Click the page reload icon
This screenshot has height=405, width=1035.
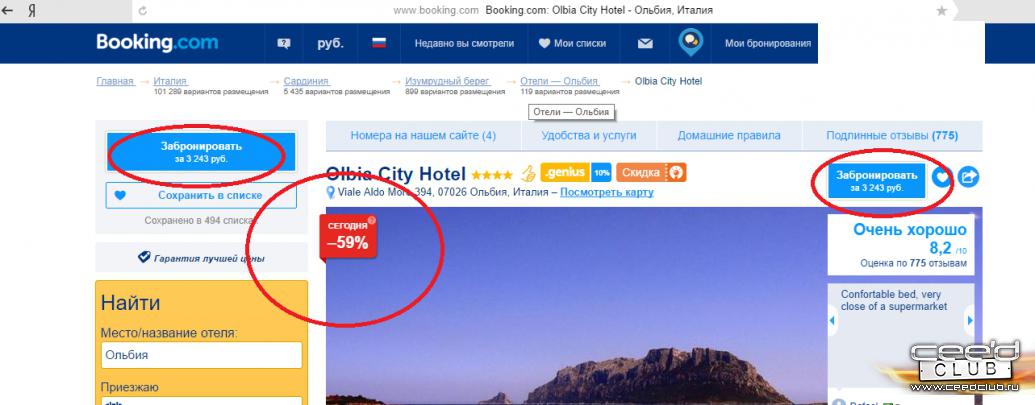coord(143,11)
